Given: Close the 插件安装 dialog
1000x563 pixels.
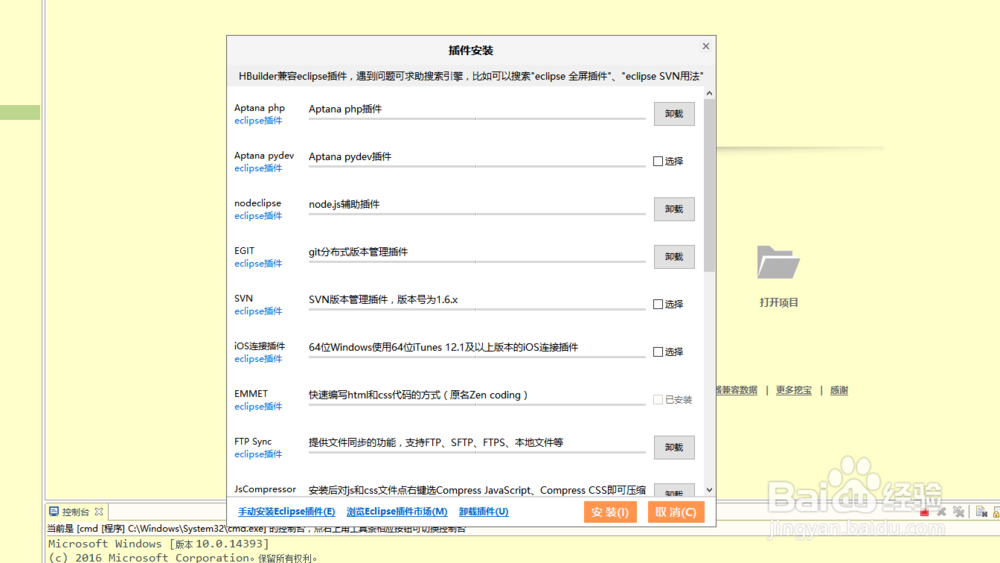Looking at the screenshot, I should (705, 46).
